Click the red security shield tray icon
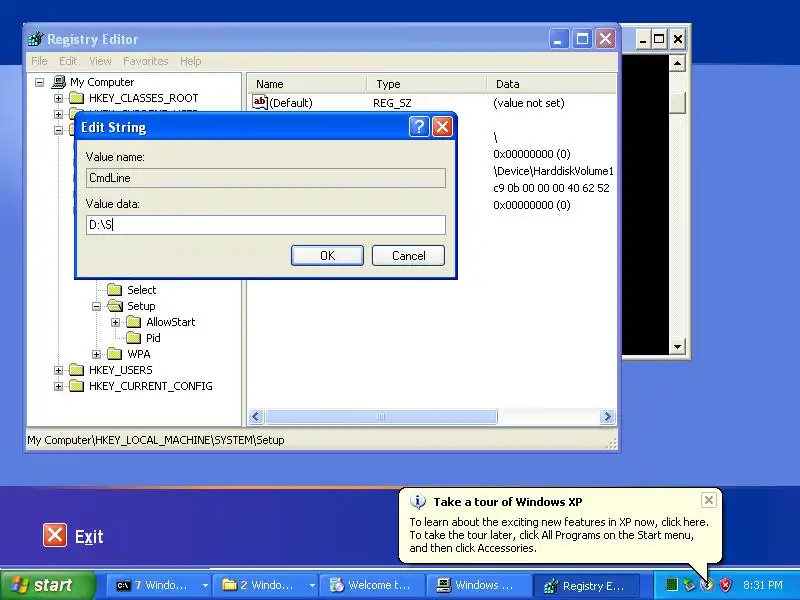This screenshot has height=600, width=800. (x=725, y=585)
